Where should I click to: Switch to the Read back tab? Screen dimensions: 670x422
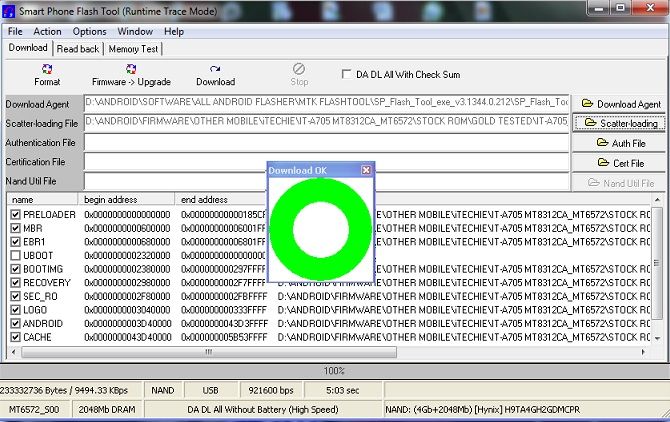click(78, 48)
